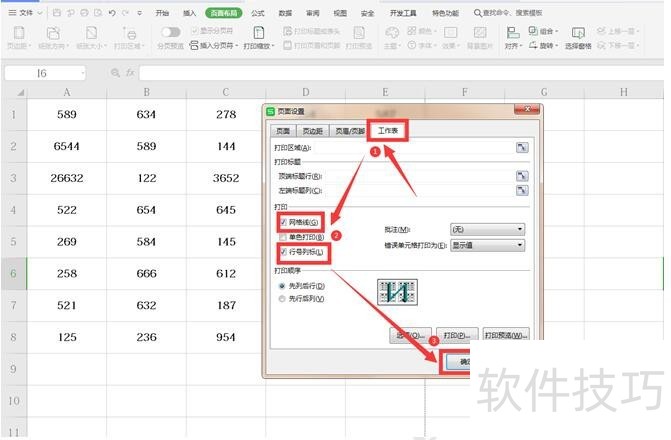
Task: Open the 主题 theme palette icon
Action: [x=392, y=33]
